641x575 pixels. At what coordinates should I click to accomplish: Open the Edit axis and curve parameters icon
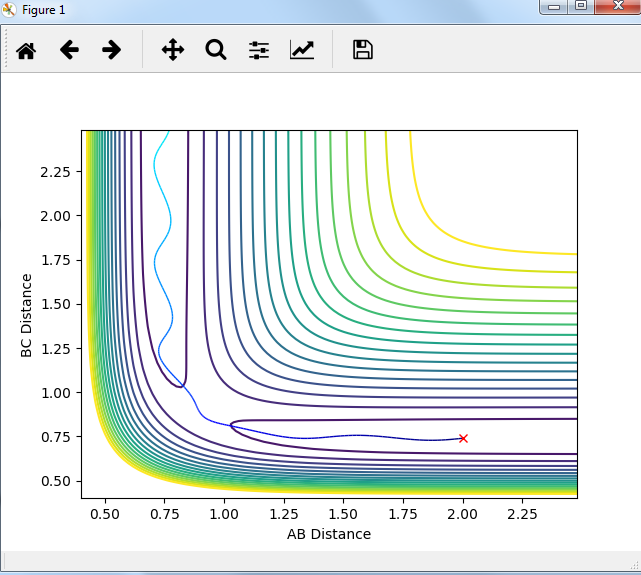point(302,50)
